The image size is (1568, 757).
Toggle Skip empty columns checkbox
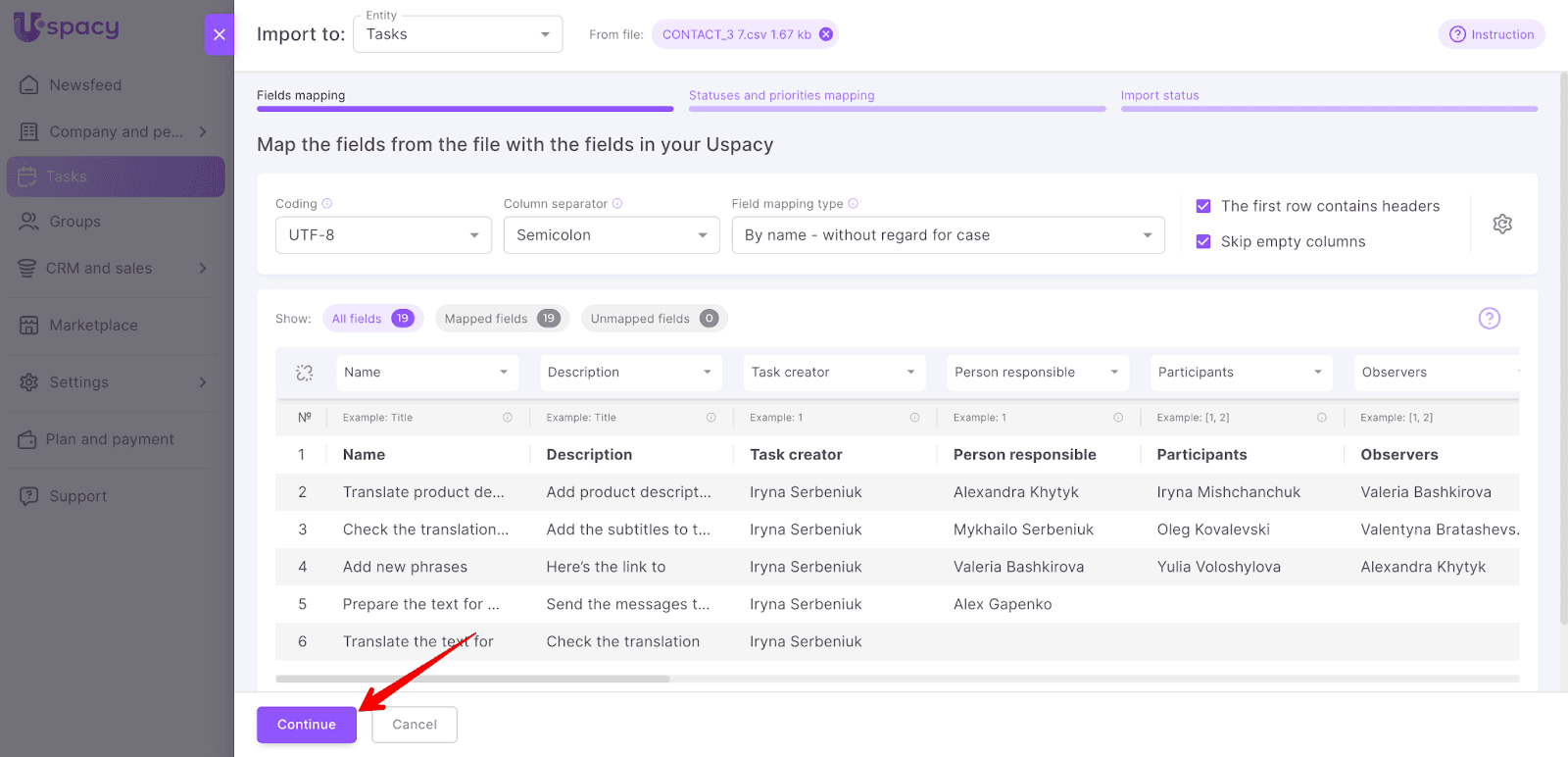point(1203,241)
